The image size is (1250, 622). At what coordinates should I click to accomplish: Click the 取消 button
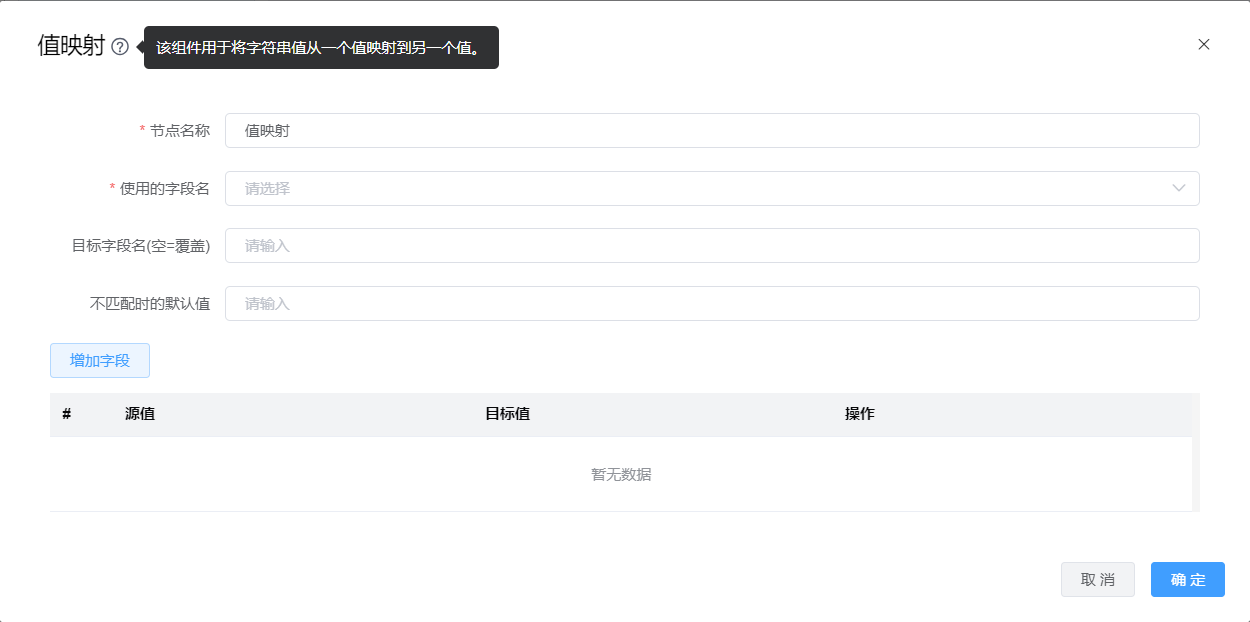tap(1097, 580)
